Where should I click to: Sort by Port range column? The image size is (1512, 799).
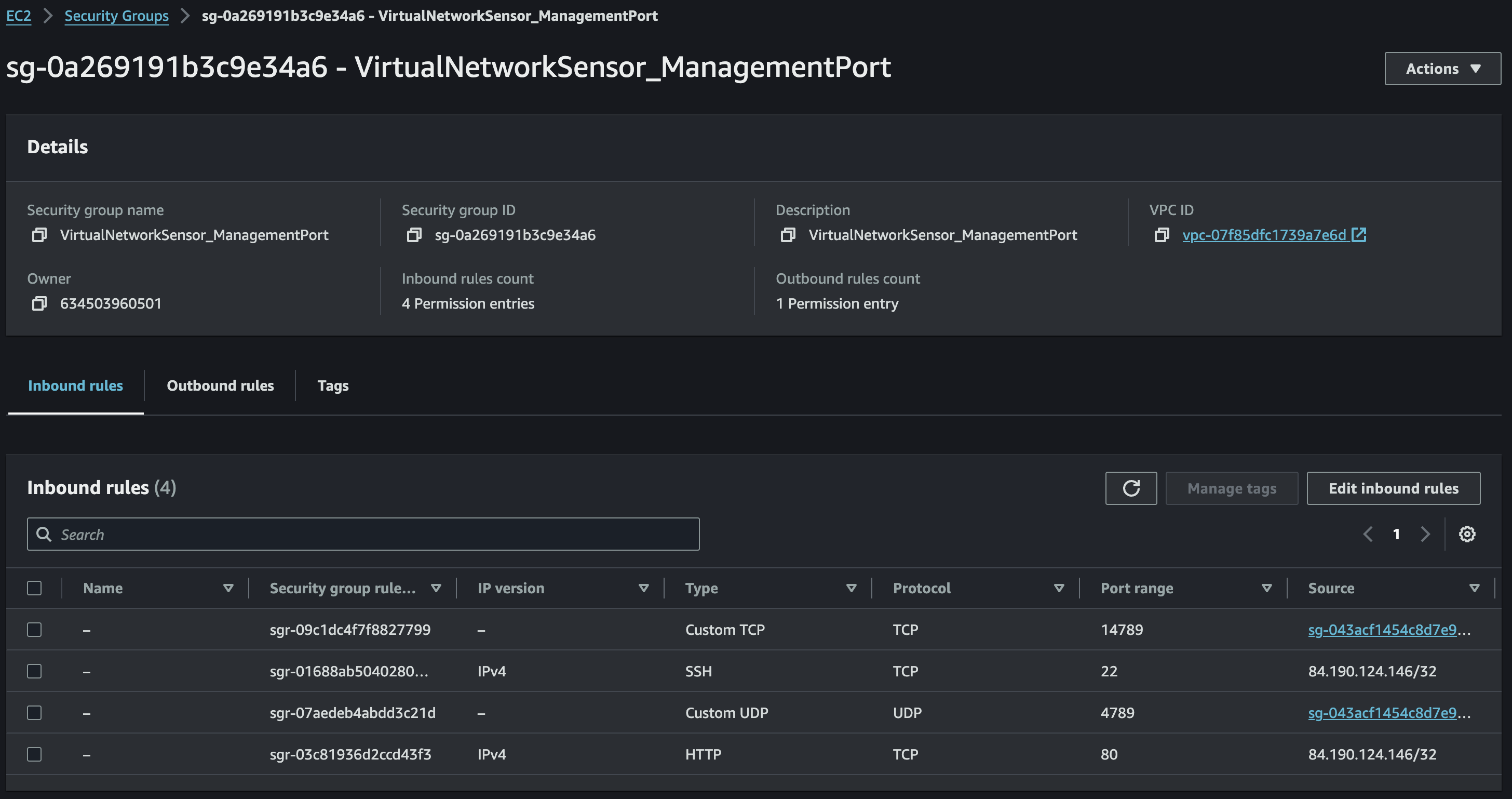(x=1266, y=588)
